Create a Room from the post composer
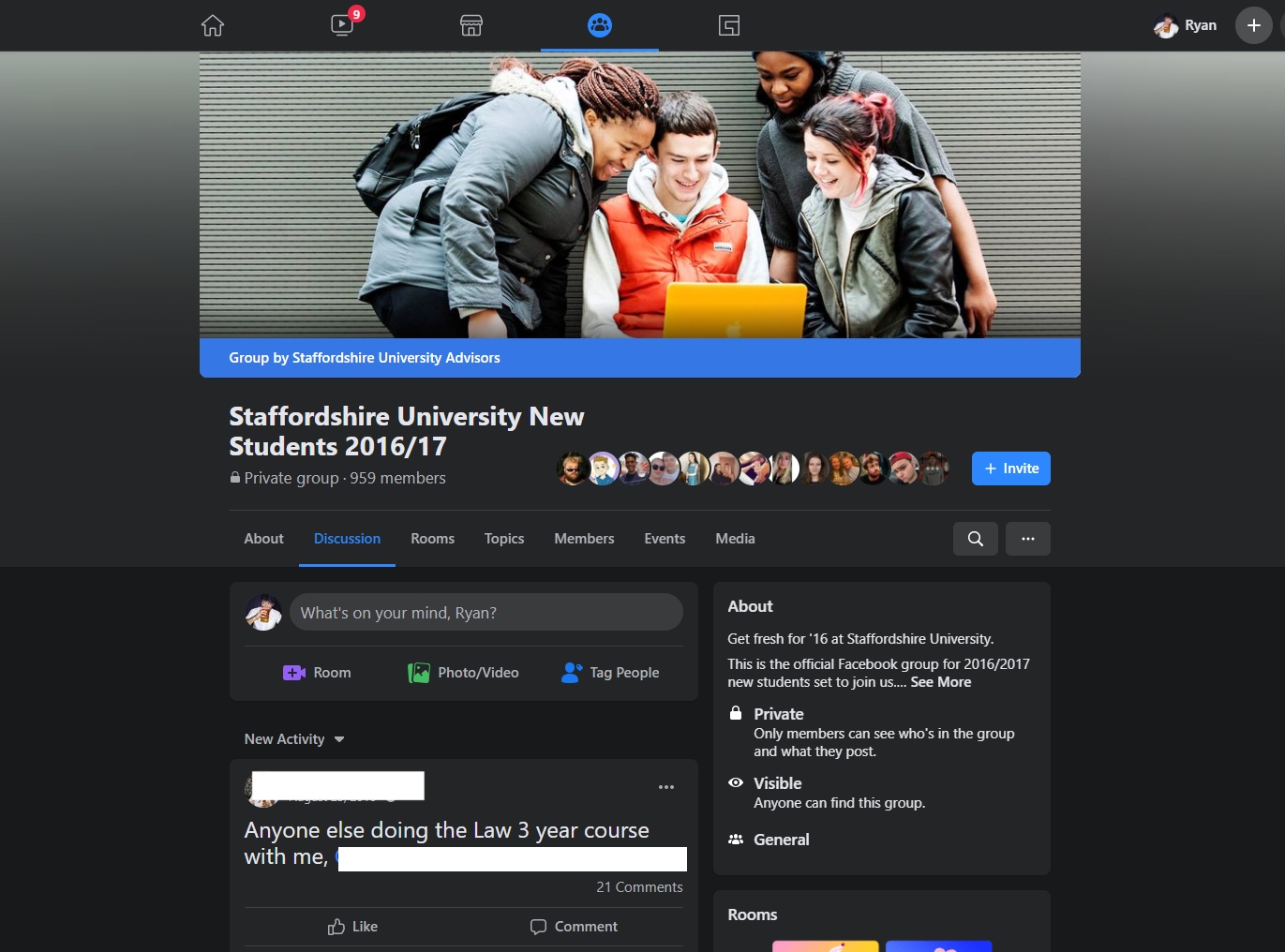Screen dimensions: 1285x952 (x=317, y=673)
